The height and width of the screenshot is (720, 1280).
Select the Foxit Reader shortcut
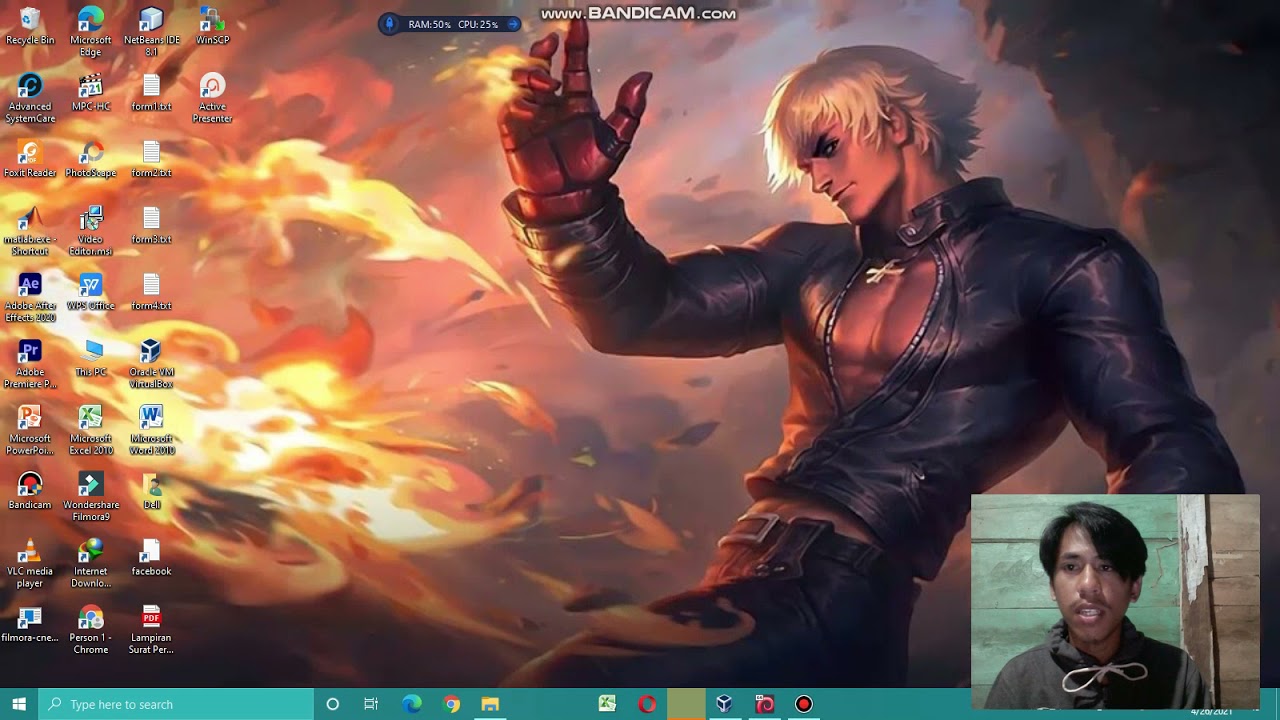[x=30, y=159]
